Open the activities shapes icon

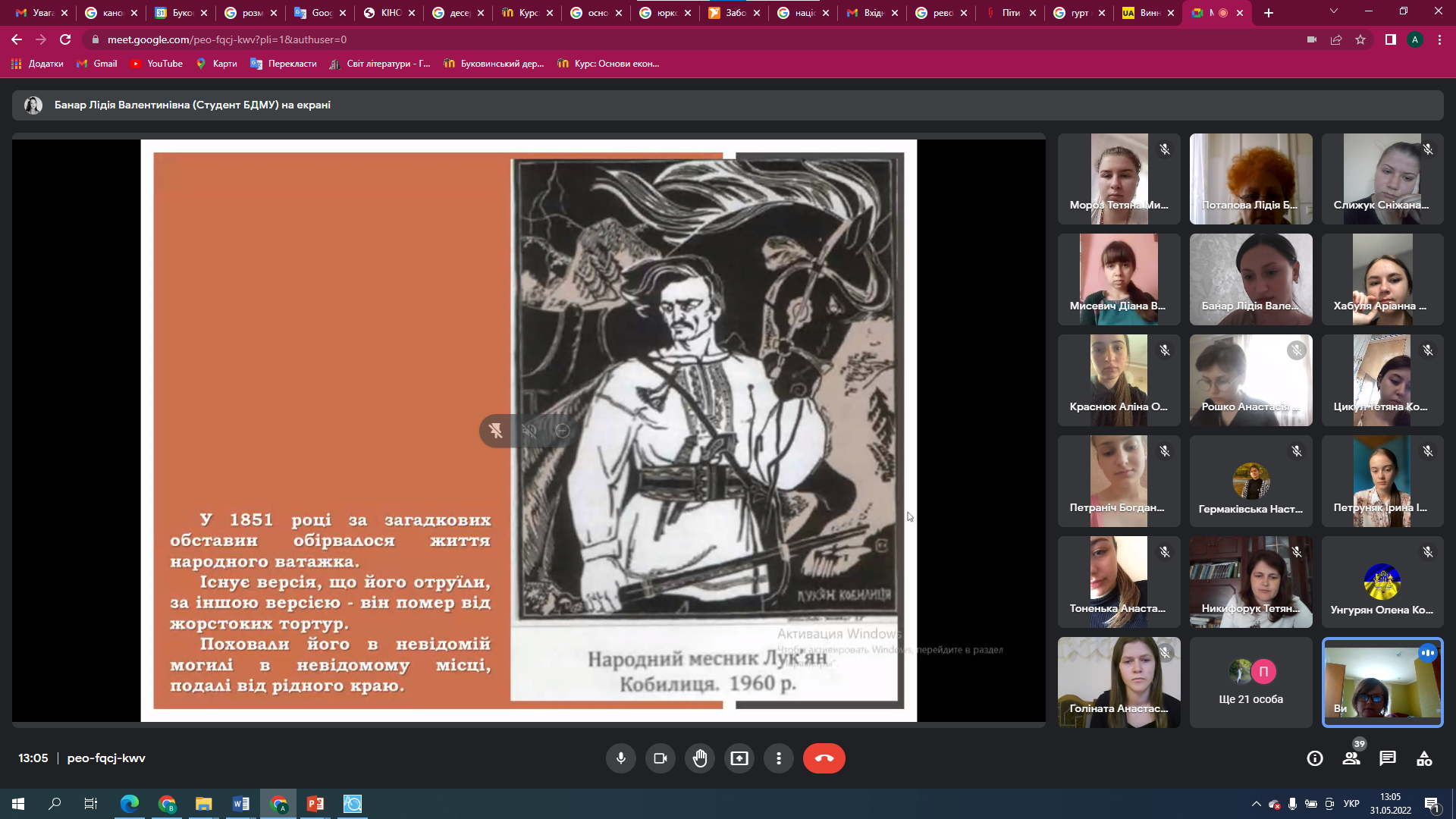pos(1424,758)
